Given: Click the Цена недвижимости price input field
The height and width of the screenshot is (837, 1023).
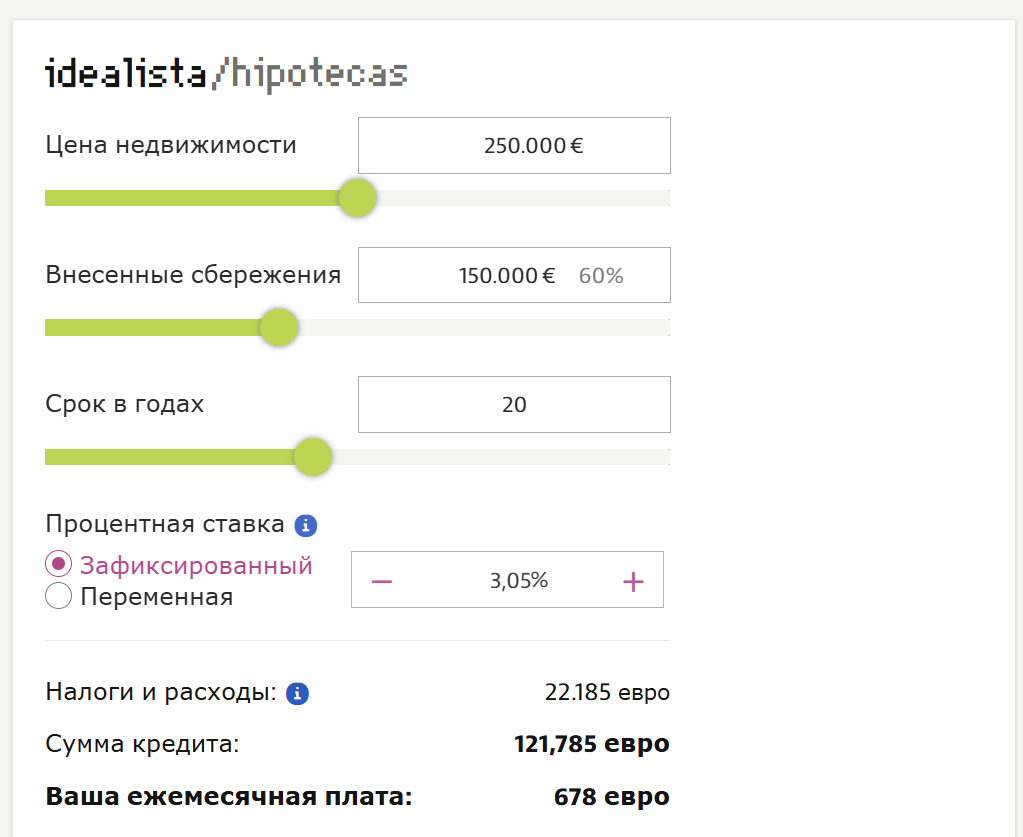Looking at the screenshot, I should (514, 146).
